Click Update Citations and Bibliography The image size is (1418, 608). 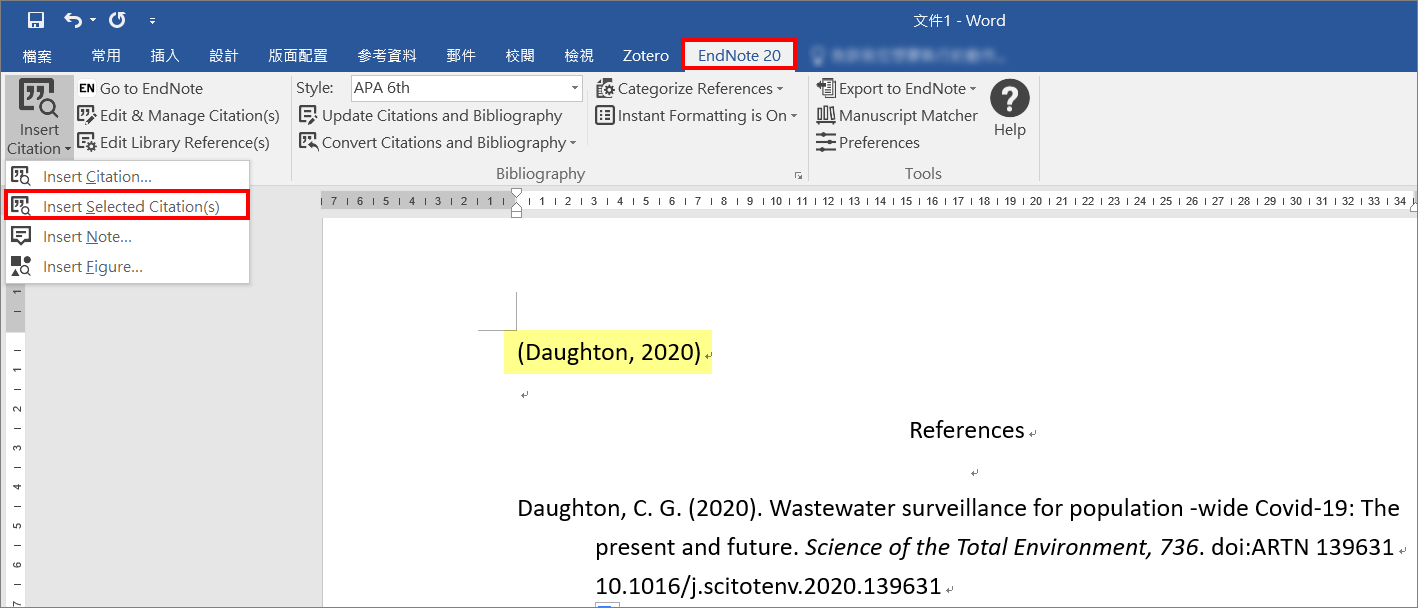coord(431,116)
